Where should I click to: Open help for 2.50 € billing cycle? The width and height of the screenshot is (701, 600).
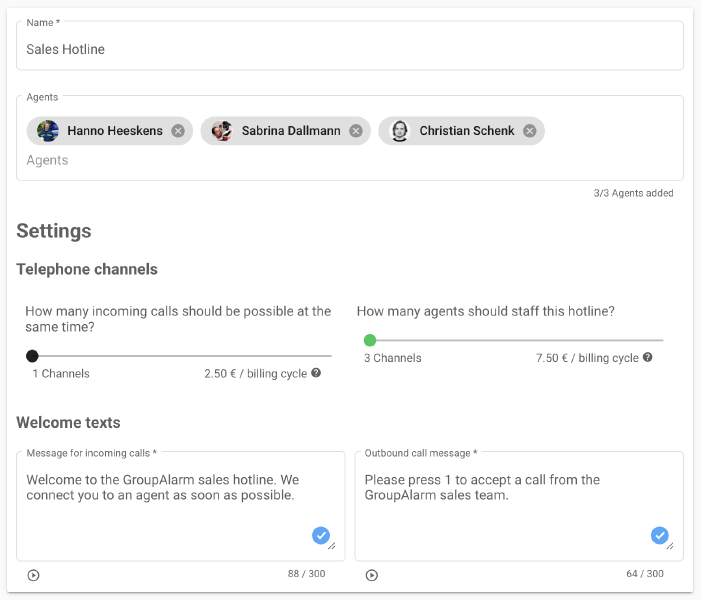316,373
